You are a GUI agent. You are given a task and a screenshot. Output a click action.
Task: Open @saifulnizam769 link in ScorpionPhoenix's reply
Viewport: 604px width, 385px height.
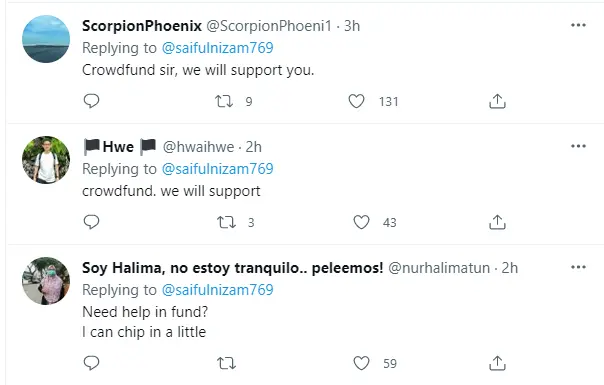(x=218, y=48)
